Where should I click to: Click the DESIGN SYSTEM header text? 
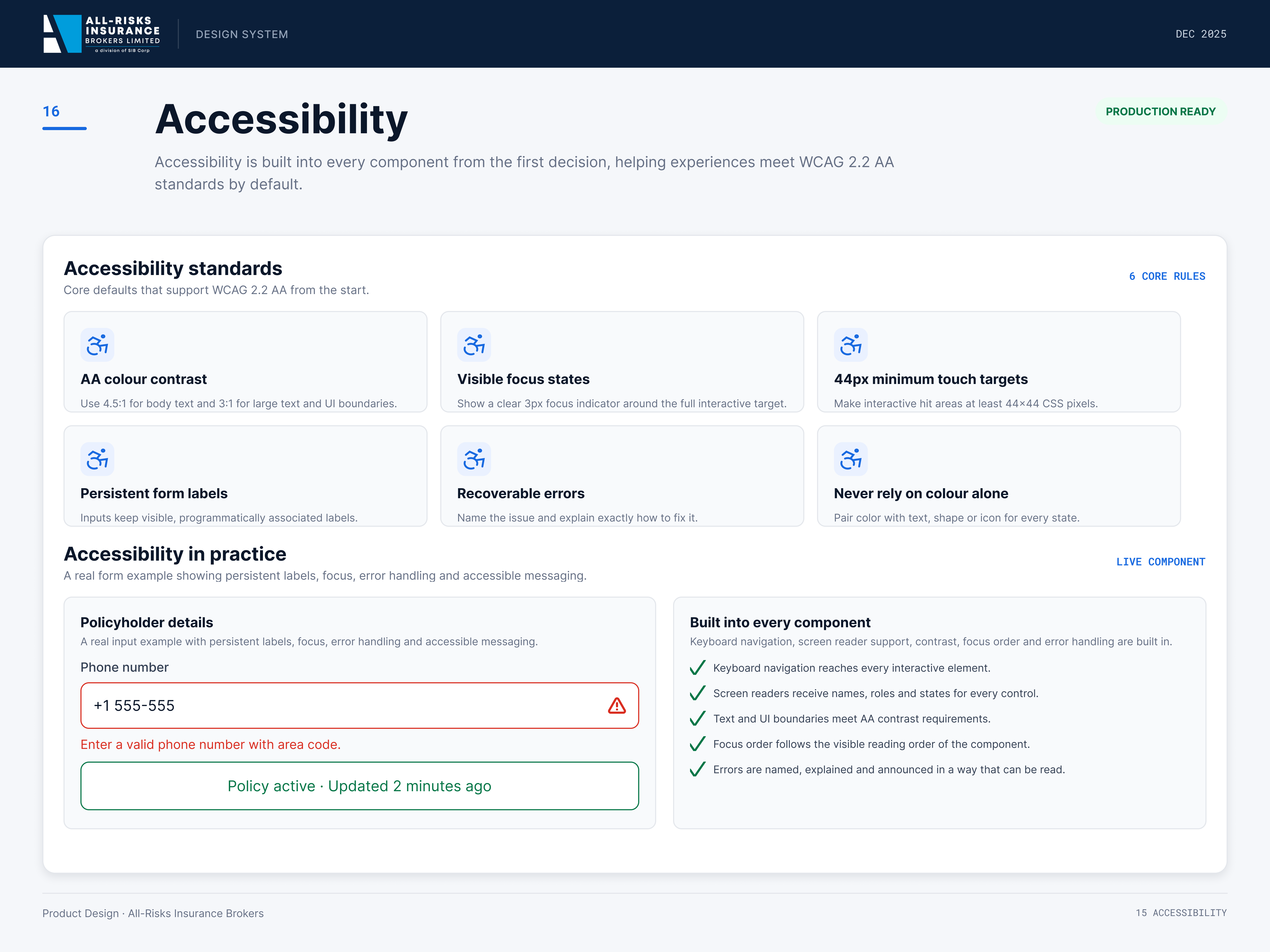(x=242, y=34)
